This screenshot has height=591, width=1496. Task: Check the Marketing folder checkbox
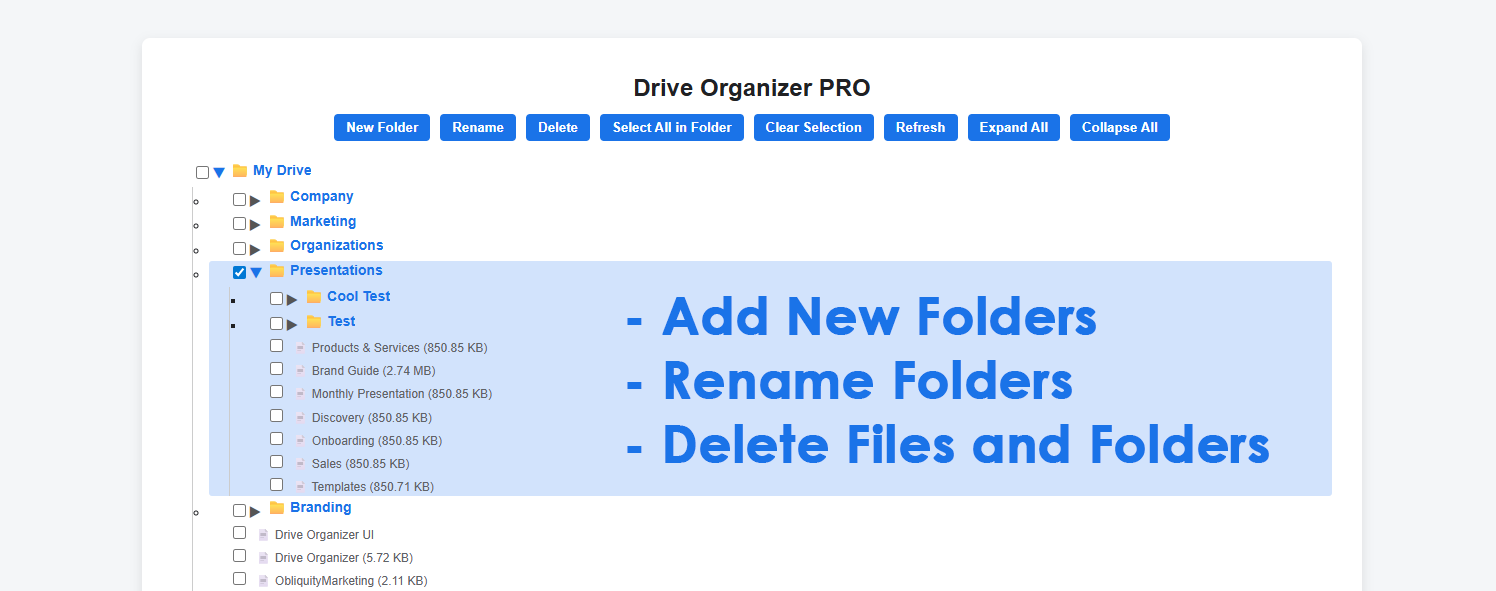(239, 223)
